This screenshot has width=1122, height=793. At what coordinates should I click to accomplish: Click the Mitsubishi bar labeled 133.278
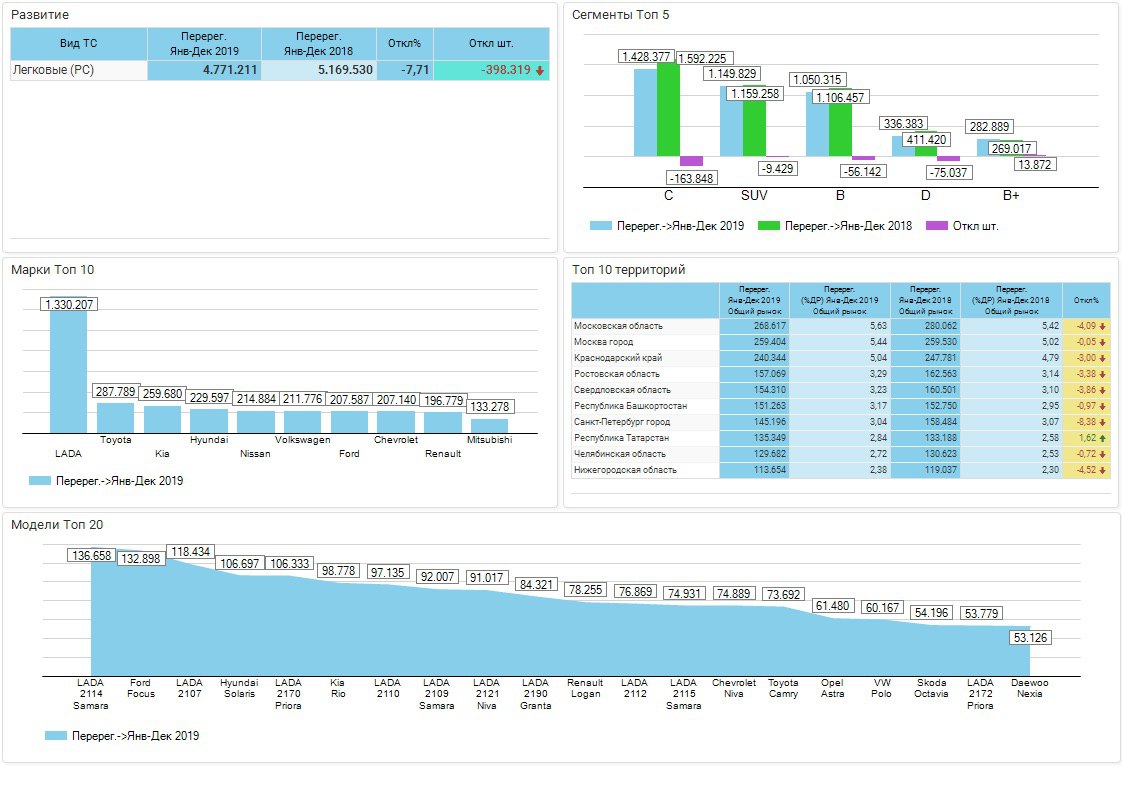(489, 426)
